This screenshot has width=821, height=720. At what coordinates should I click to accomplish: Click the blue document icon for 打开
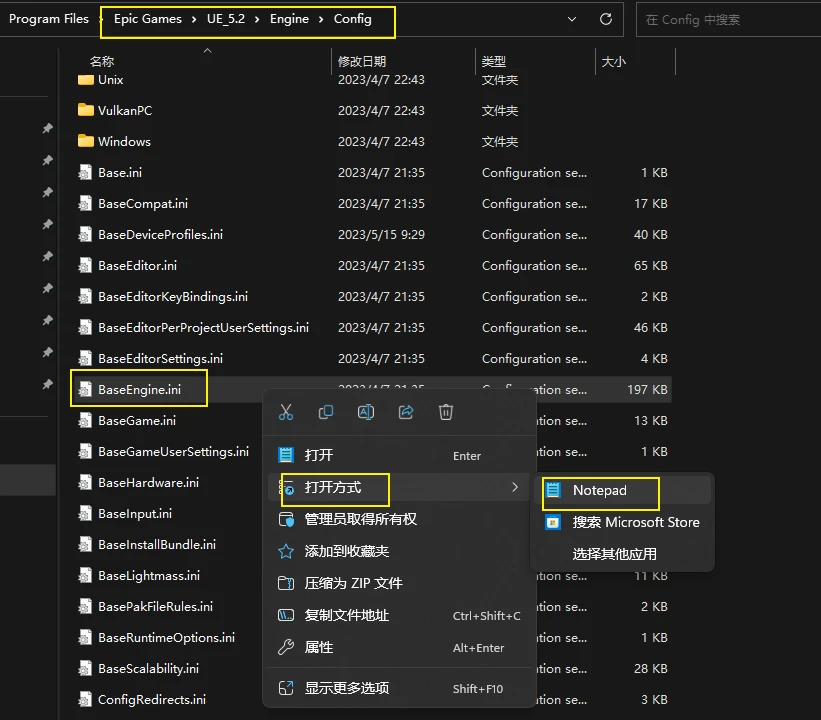click(286, 455)
